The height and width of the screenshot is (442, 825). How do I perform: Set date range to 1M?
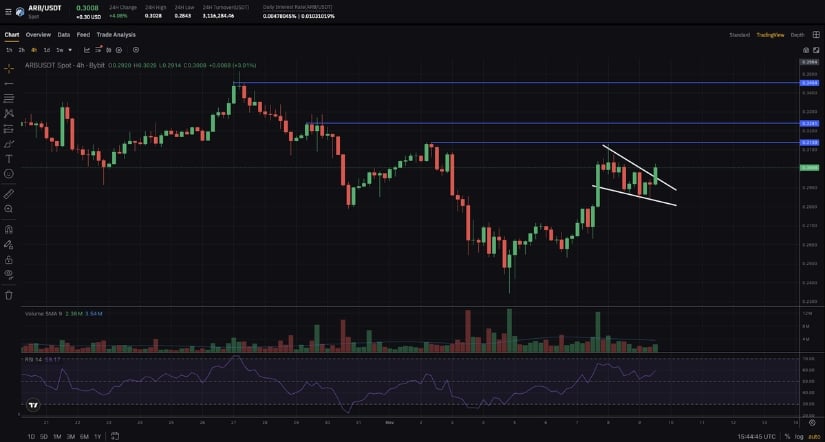[x=57, y=436]
